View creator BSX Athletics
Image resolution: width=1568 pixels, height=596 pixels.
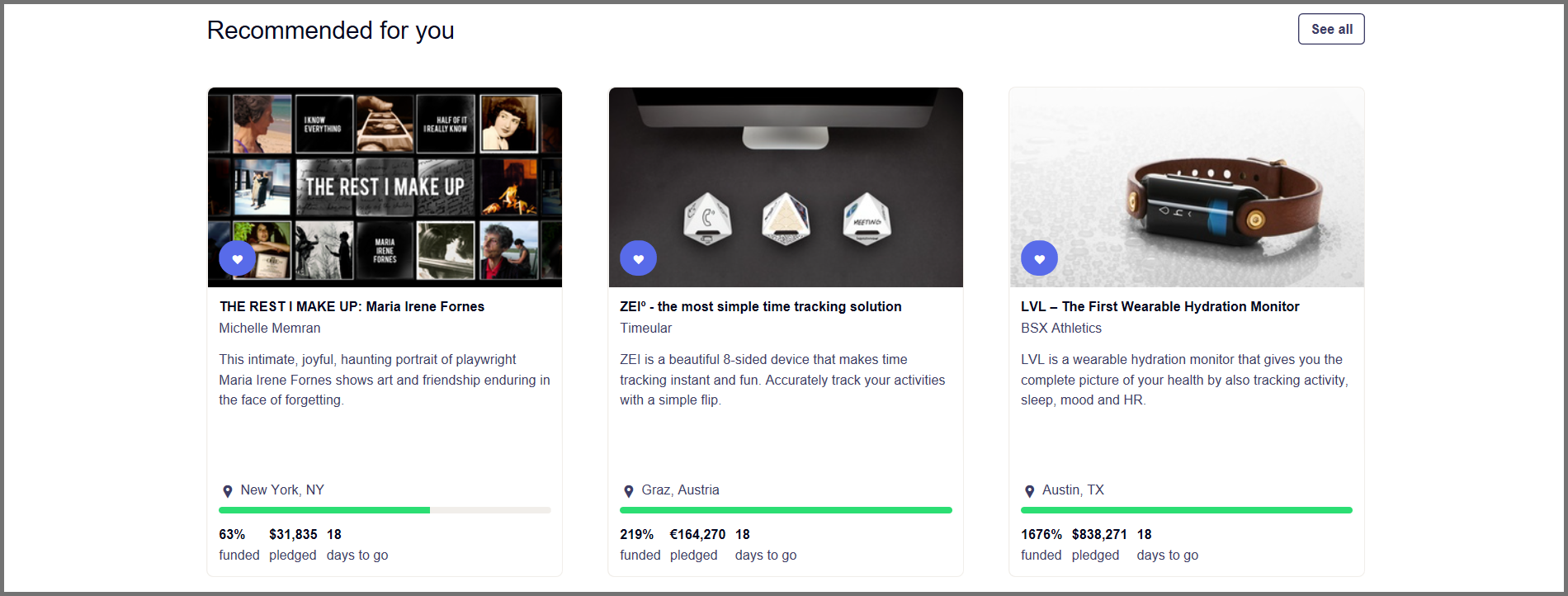click(1060, 328)
